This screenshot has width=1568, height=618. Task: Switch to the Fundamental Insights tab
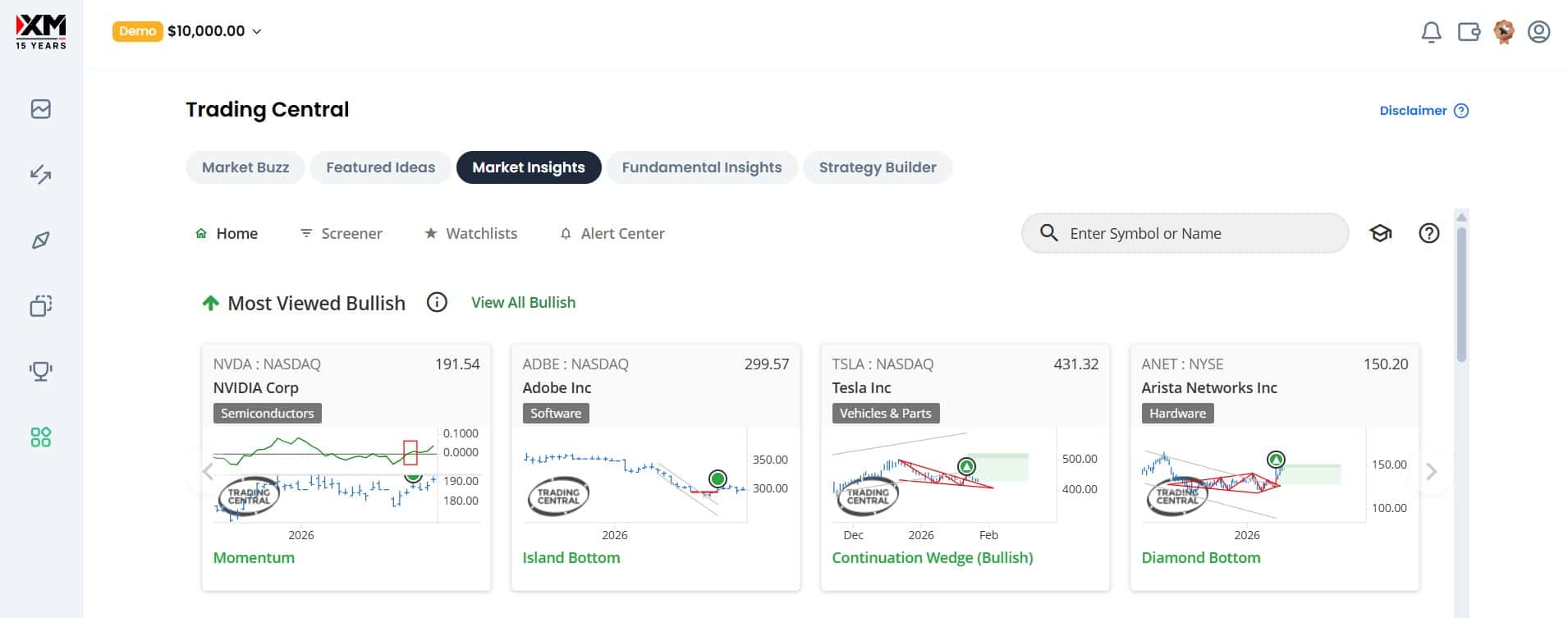click(x=702, y=167)
